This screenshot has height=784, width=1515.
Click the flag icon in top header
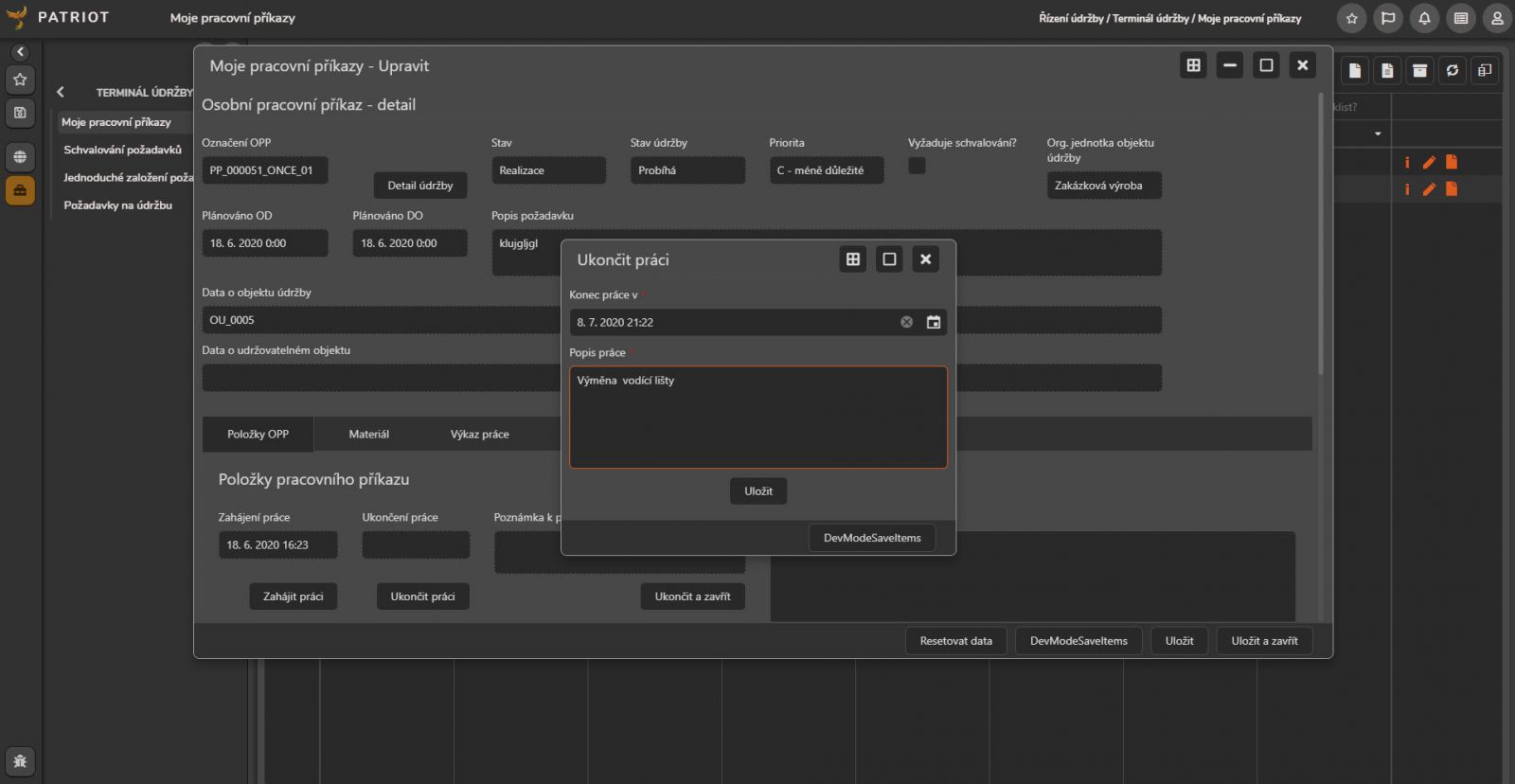point(1388,18)
